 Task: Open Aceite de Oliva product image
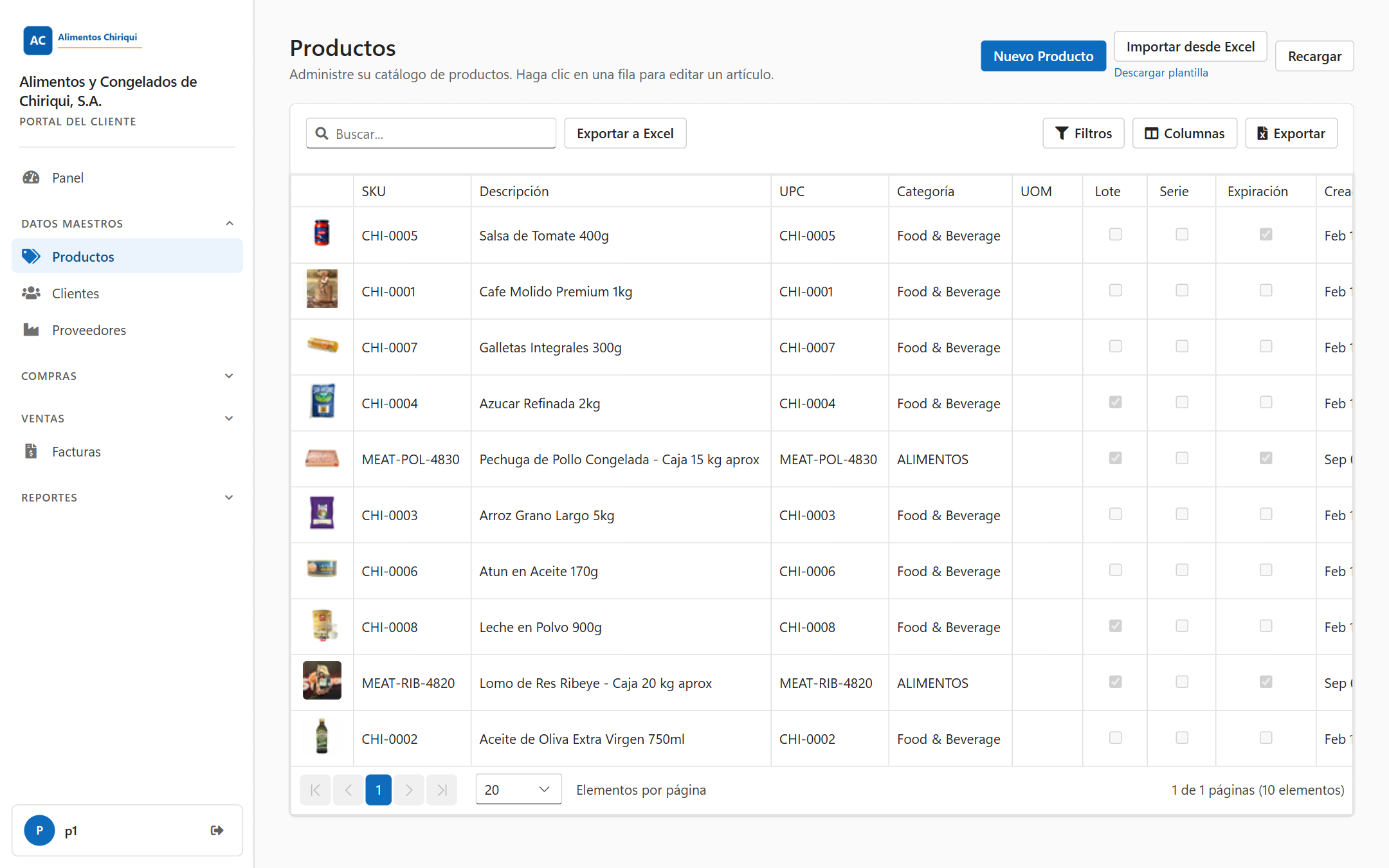point(322,736)
